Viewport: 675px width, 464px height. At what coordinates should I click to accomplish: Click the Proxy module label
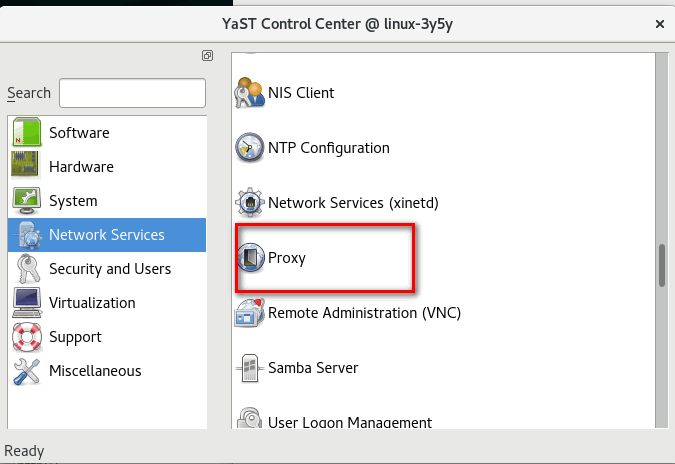click(287, 258)
